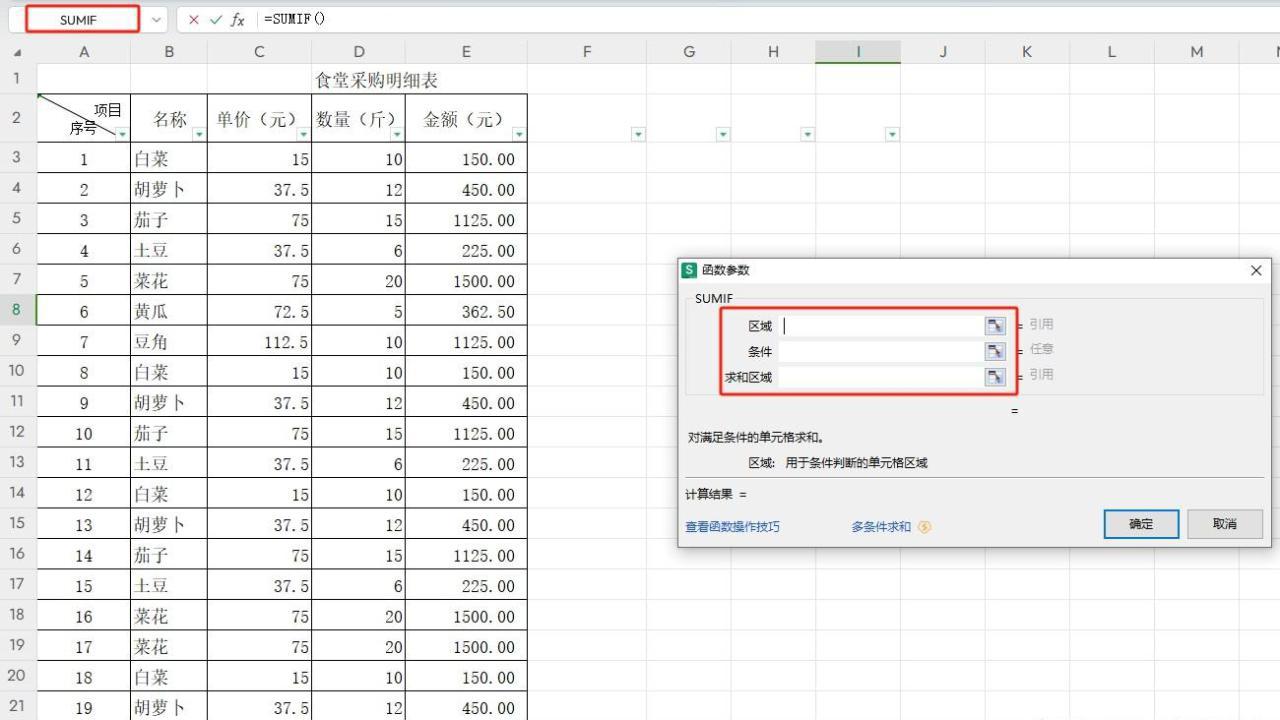1280x720 pixels.
Task: Click the 豆角 cell
Action: coord(169,342)
